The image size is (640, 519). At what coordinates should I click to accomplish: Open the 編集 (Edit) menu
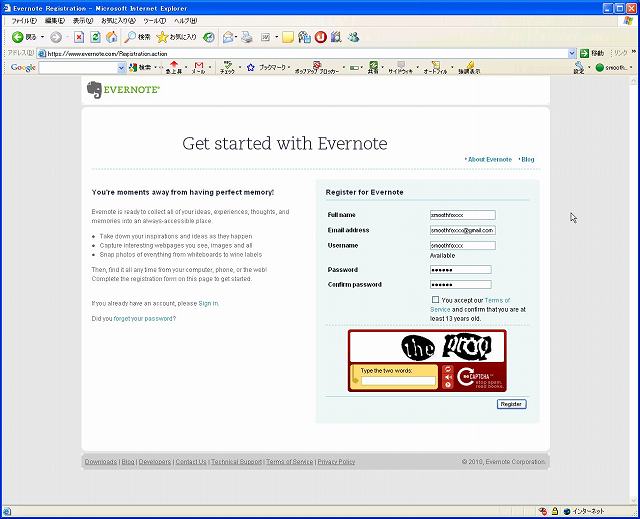[x=55, y=21]
